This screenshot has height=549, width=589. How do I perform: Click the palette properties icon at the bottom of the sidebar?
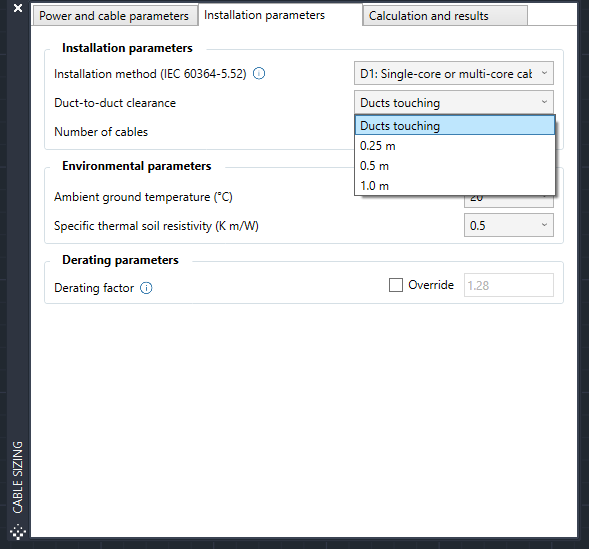(x=18, y=532)
